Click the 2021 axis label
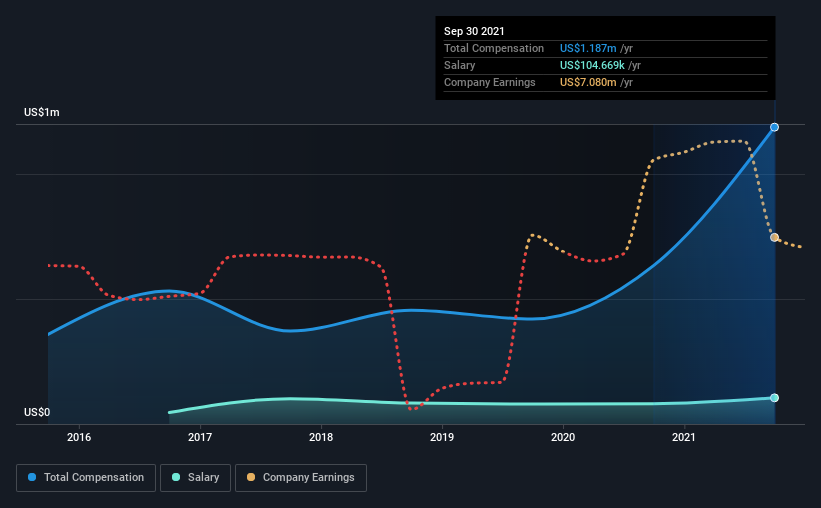Viewport: 821px width, 508px height. coord(684,437)
